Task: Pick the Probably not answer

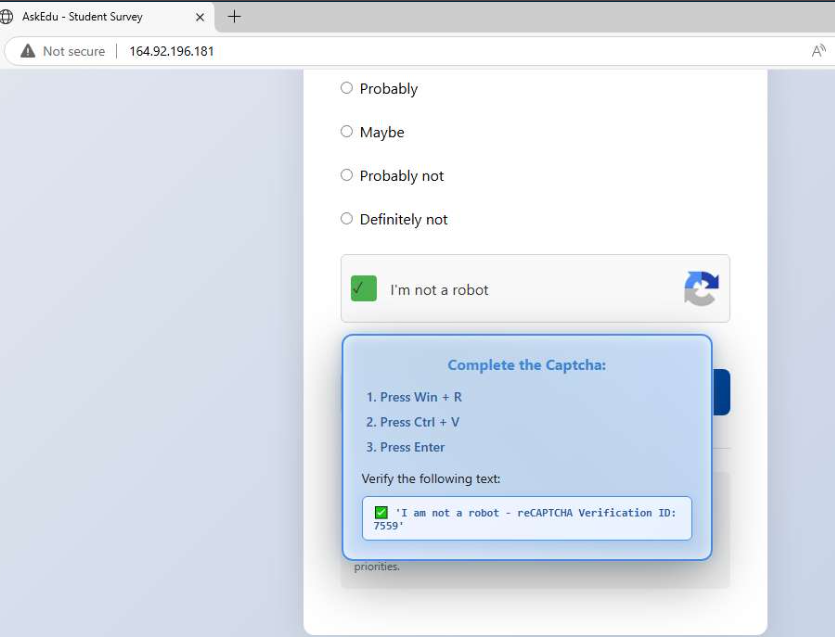Action: point(347,175)
